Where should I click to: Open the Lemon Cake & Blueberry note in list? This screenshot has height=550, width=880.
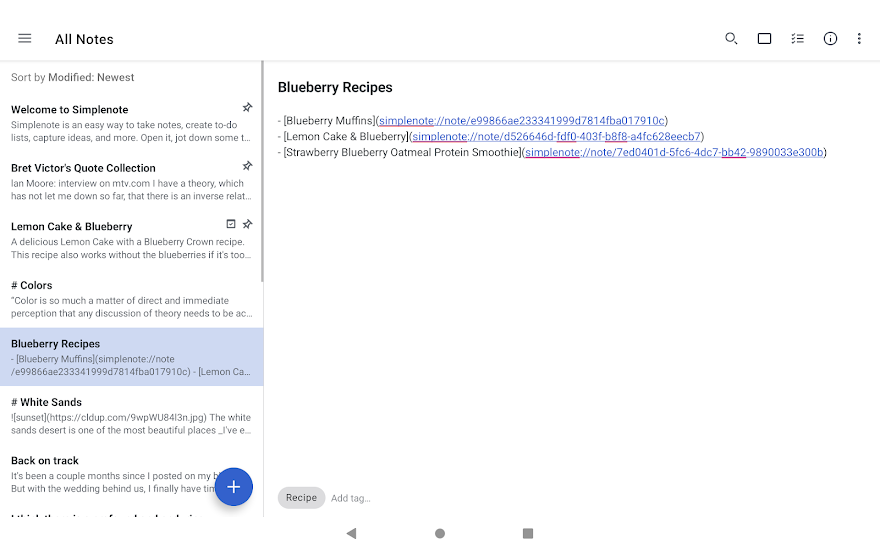131,240
